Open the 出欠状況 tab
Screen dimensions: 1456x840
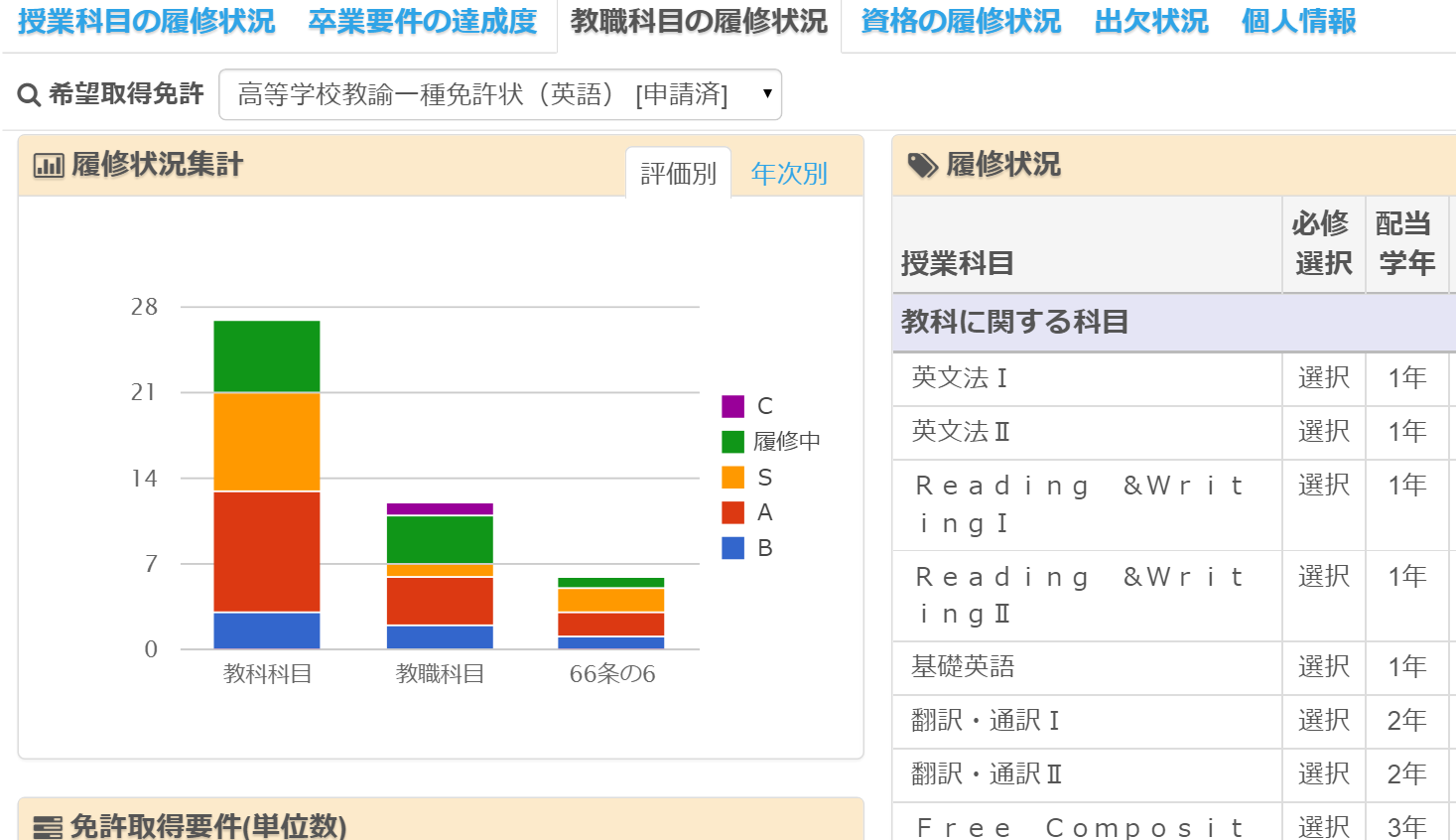1151,22
